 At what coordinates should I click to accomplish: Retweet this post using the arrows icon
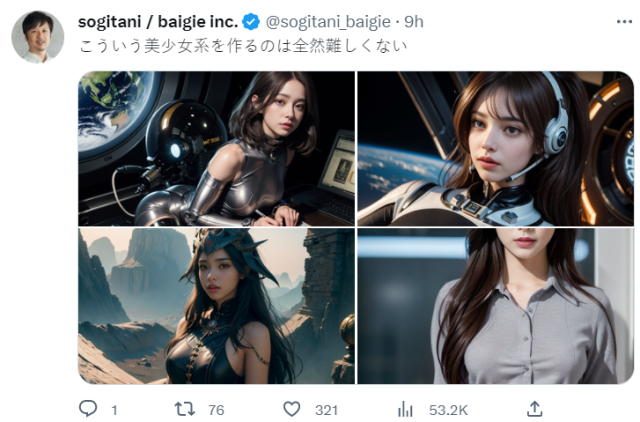(184, 409)
